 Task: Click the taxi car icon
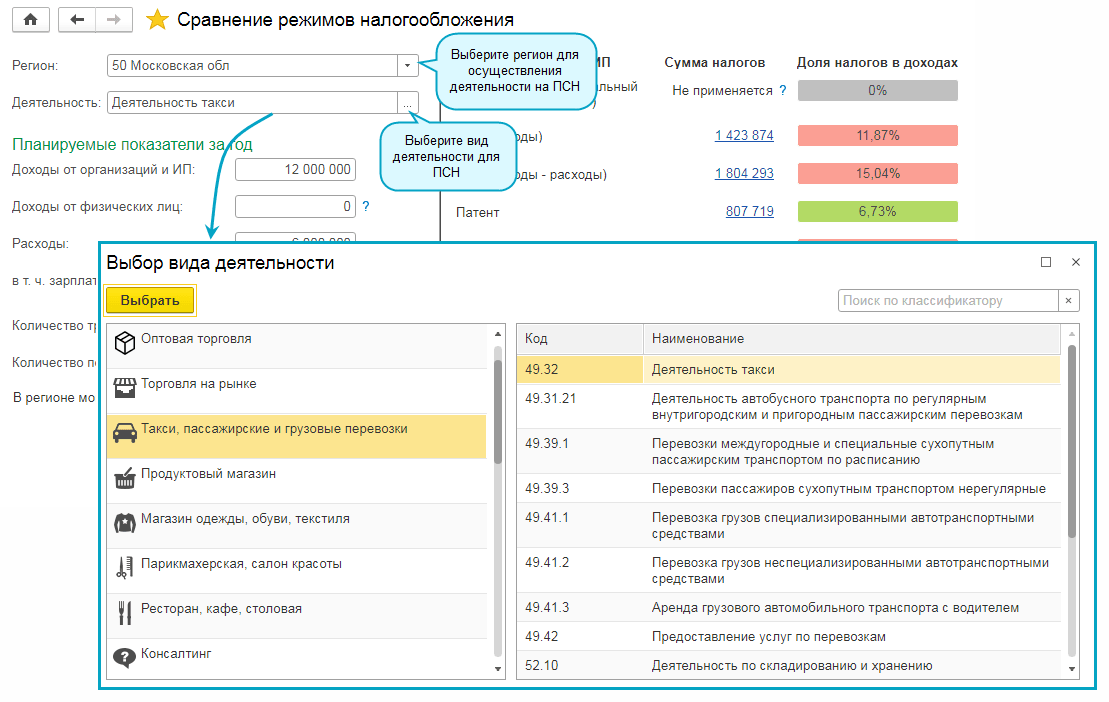coord(124,433)
